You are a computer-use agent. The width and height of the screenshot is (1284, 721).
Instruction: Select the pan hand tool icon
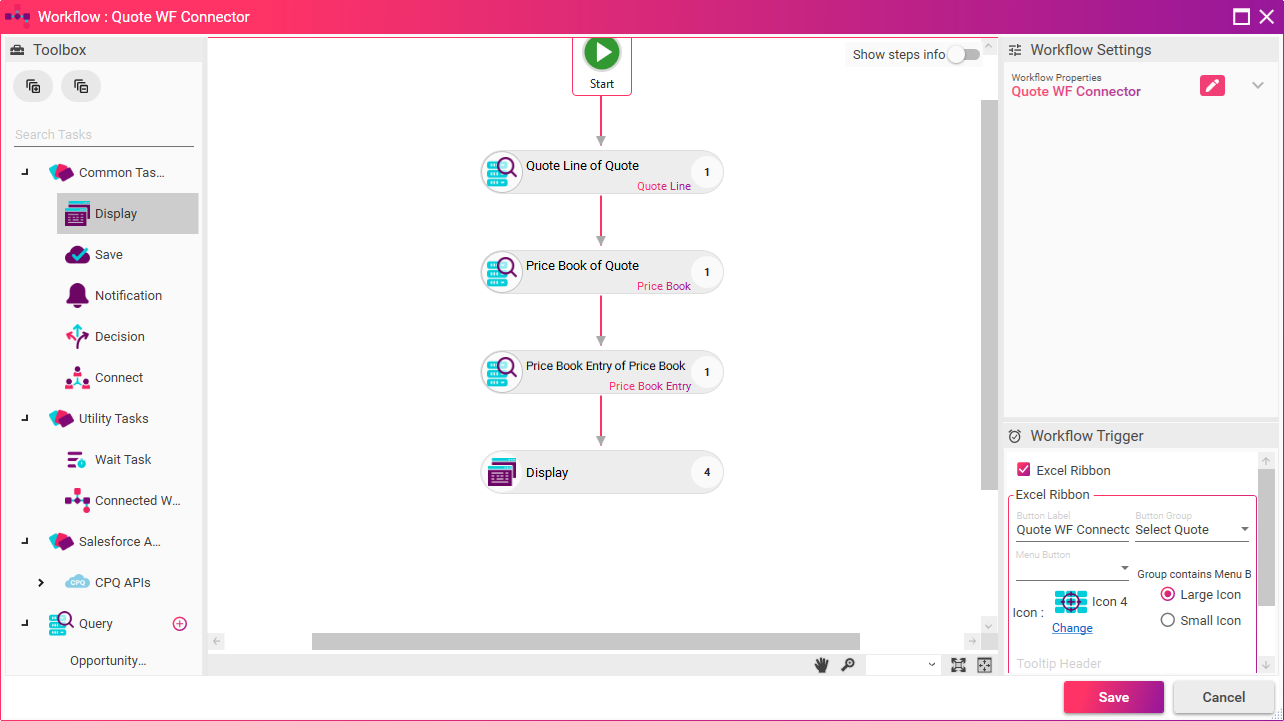(x=821, y=665)
